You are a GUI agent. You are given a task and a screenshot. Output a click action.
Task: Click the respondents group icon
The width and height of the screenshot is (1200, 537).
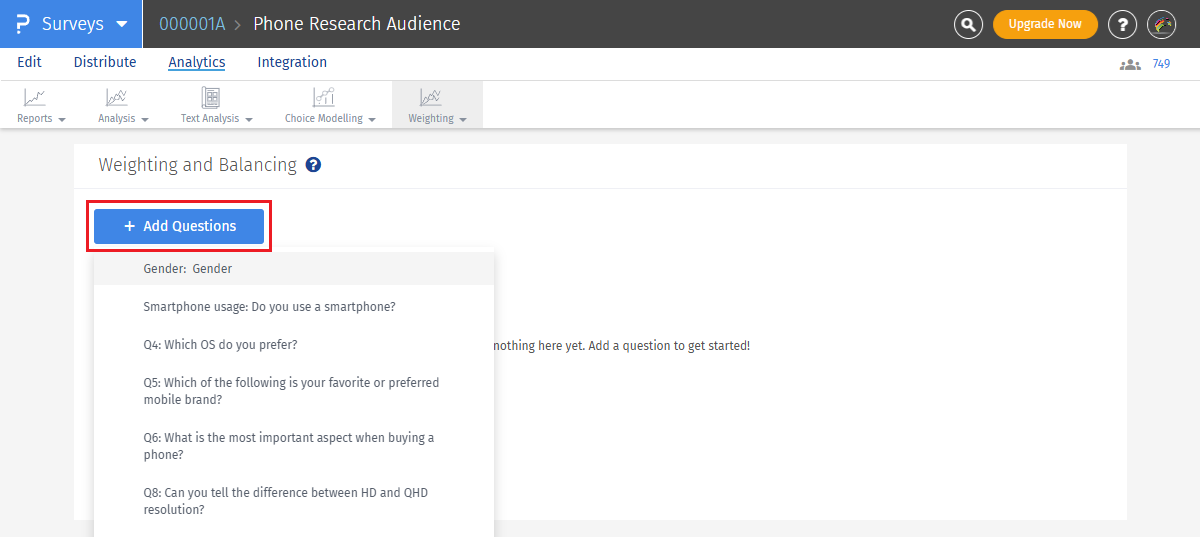1130,64
